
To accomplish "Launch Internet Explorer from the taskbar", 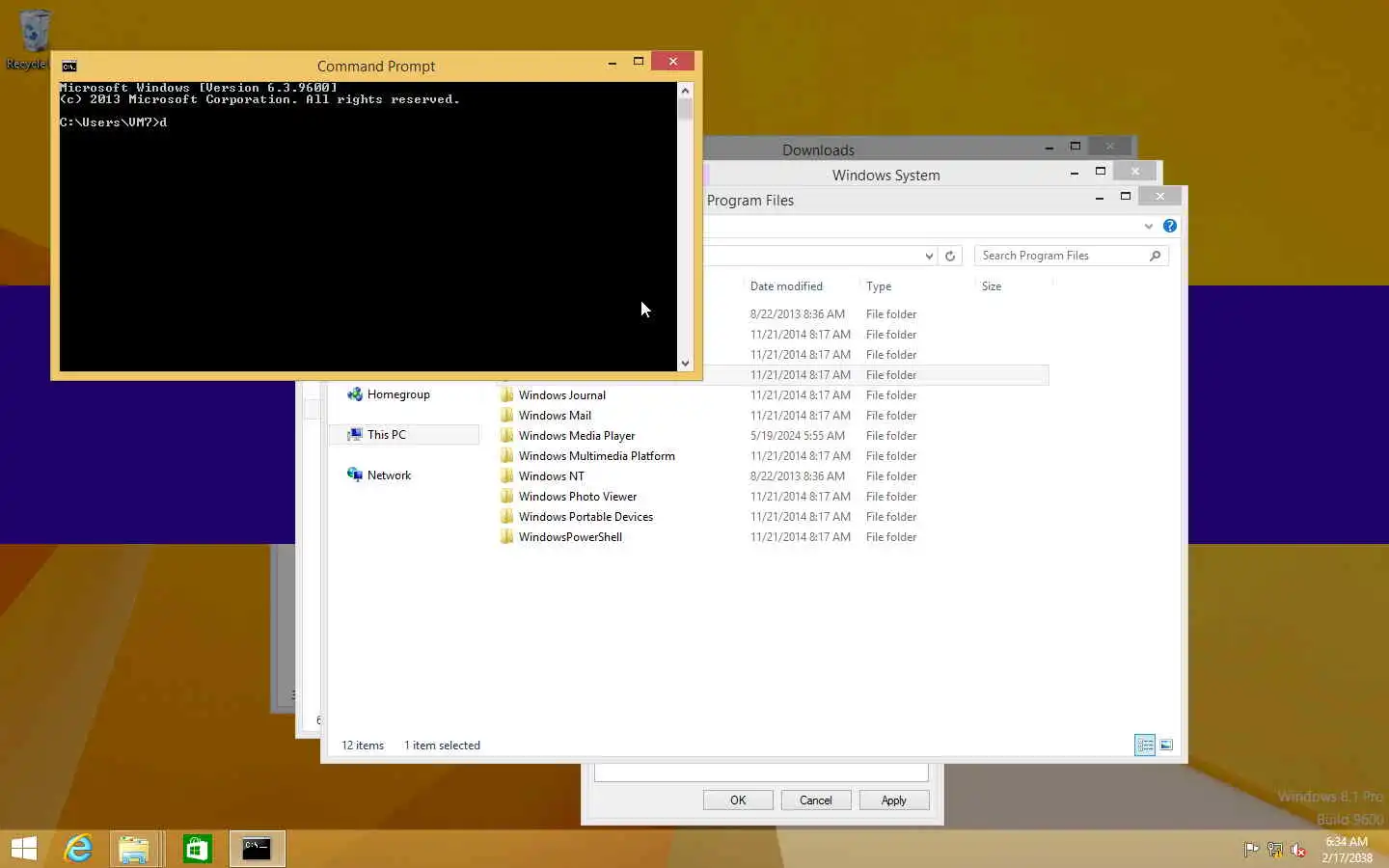I will point(78,849).
